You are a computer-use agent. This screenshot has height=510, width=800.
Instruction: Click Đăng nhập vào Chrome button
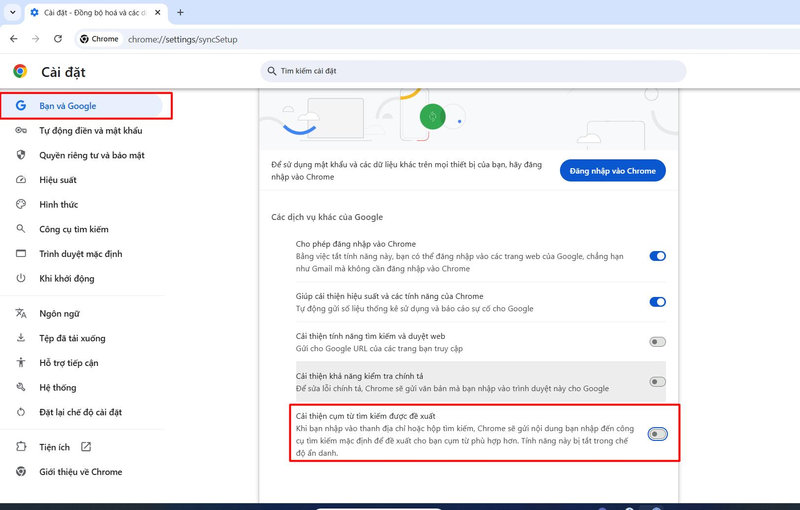pyautogui.click(x=613, y=171)
